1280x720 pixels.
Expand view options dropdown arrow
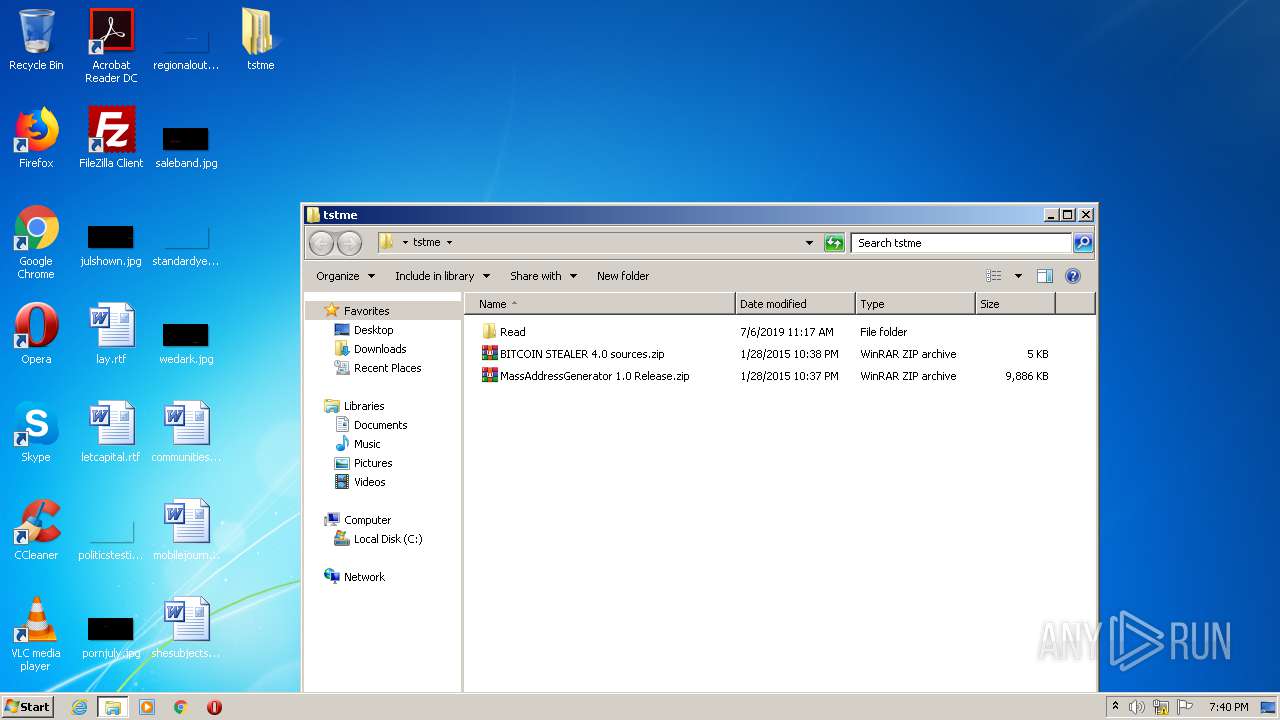coord(1018,276)
